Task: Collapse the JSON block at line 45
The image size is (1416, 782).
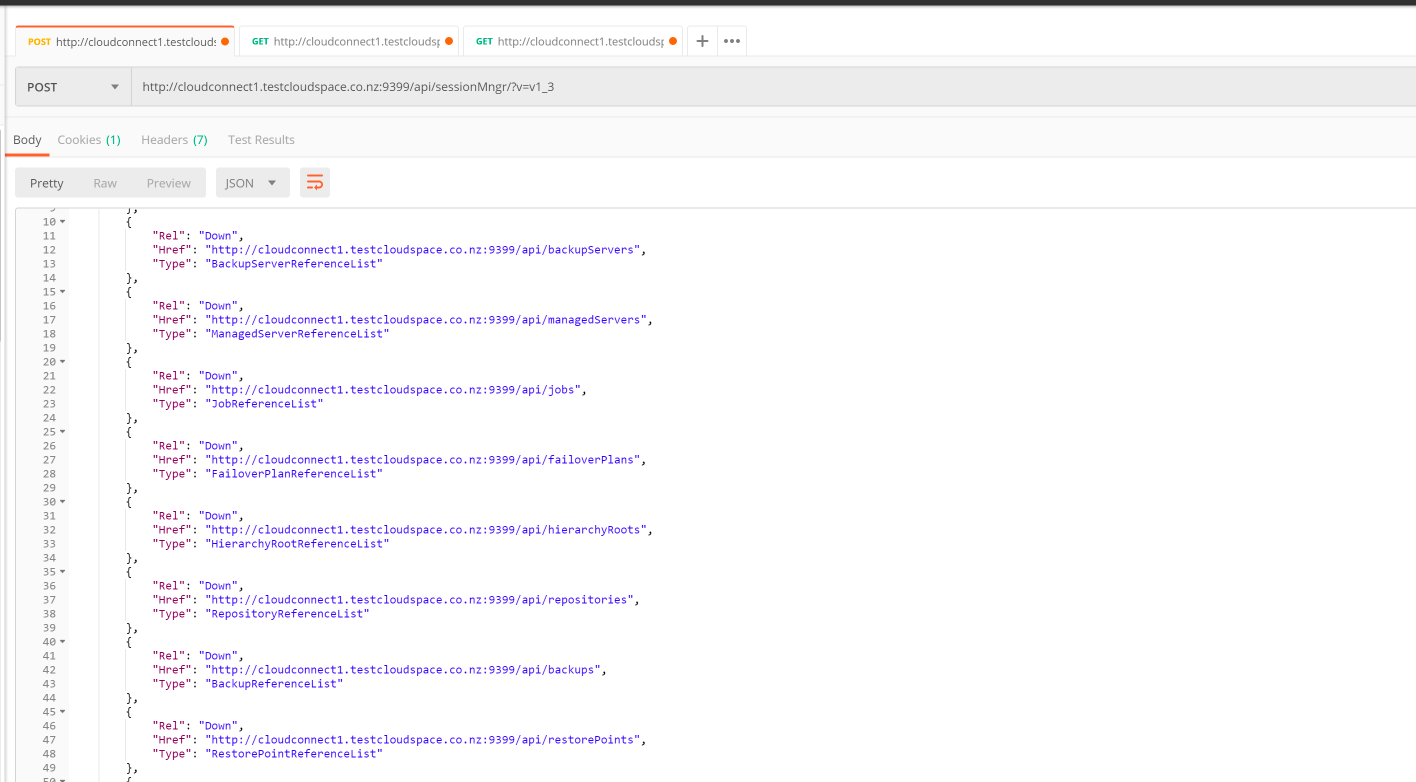Action: point(62,711)
